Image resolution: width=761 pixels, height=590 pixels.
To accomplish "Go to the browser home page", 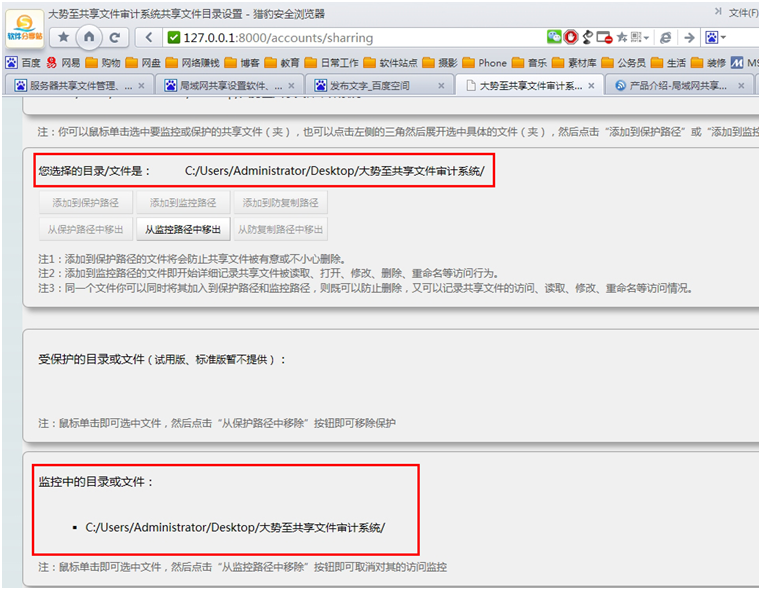I will [x=89, y=37].
